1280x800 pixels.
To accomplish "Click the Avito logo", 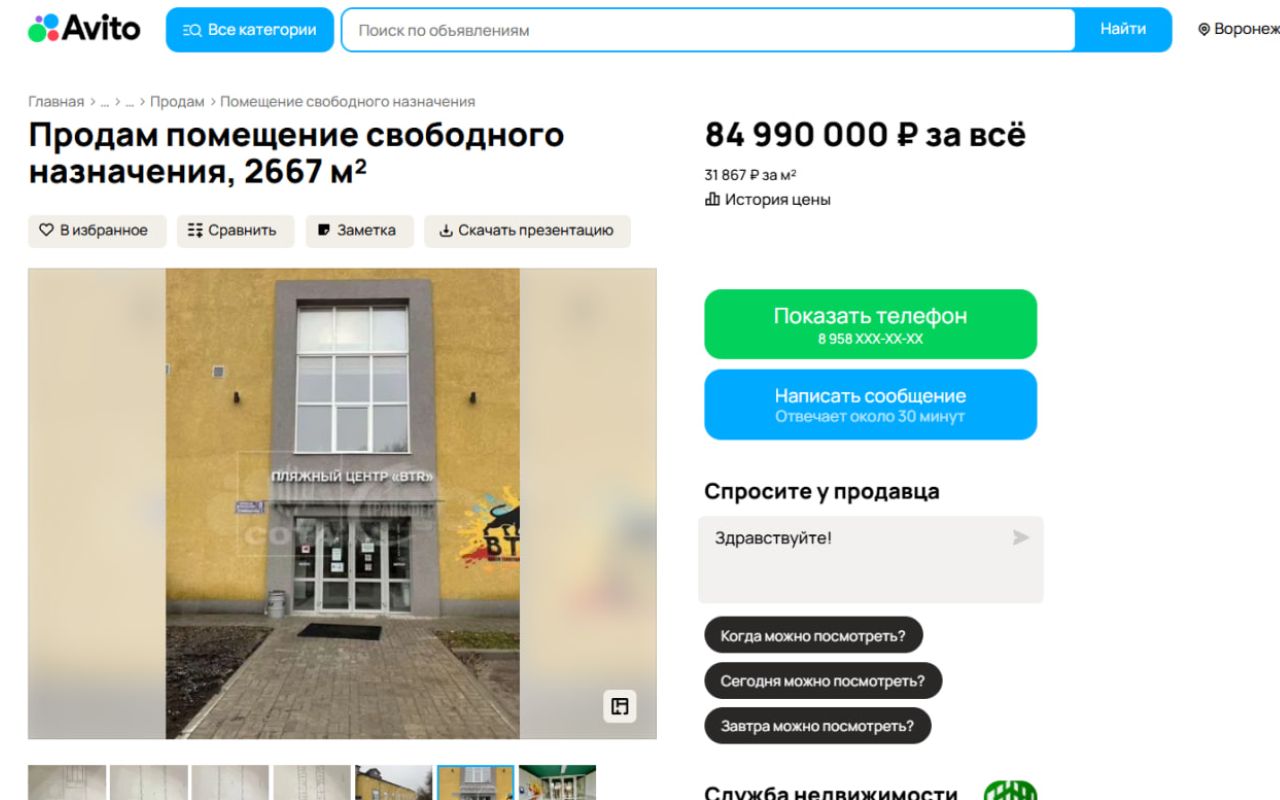I will click(x=84, y=29).
